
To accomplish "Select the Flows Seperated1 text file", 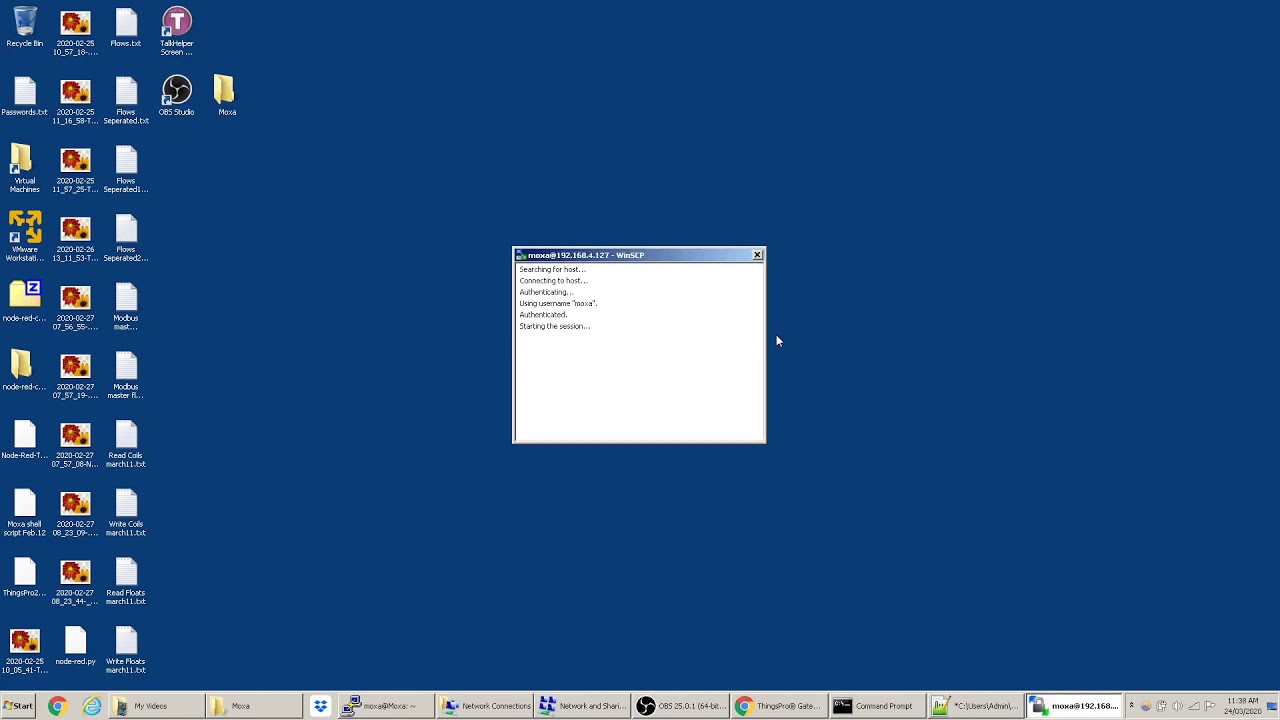I will (126, 169).
